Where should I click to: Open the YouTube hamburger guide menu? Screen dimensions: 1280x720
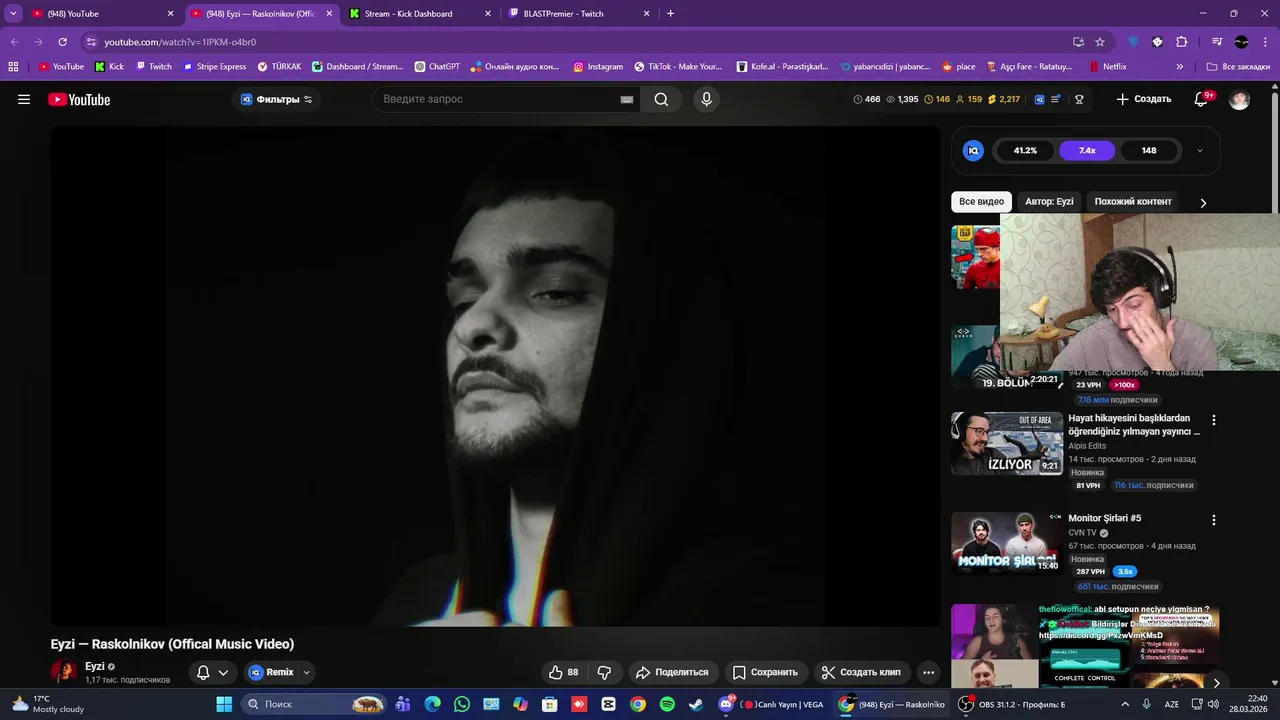click(24, 99)
